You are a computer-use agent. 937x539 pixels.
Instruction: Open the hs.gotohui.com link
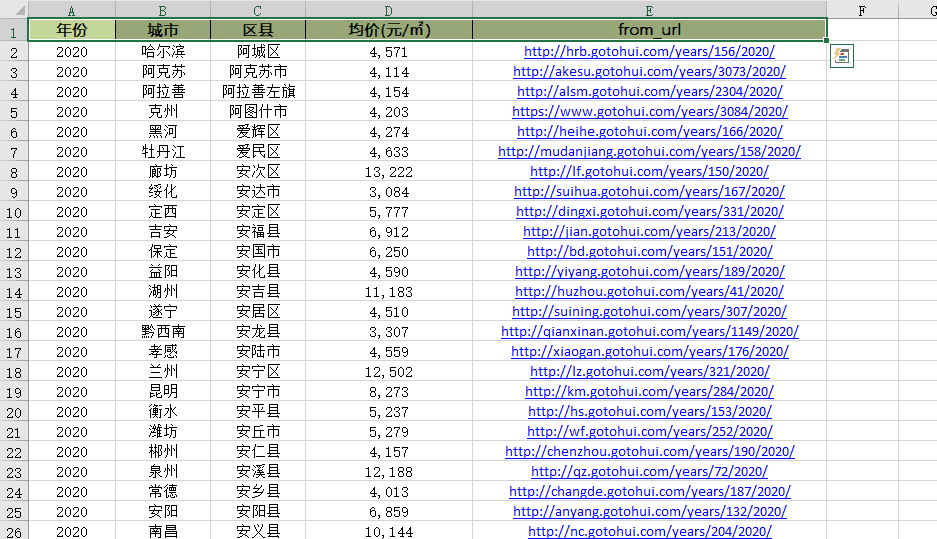pos(650,412)
